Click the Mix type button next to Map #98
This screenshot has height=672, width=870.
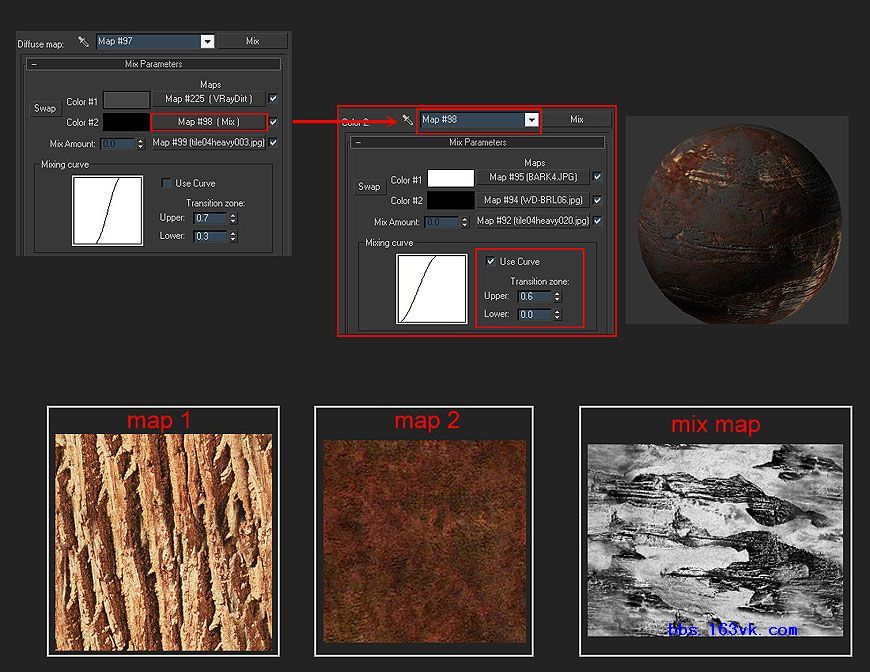pos(576,120)
